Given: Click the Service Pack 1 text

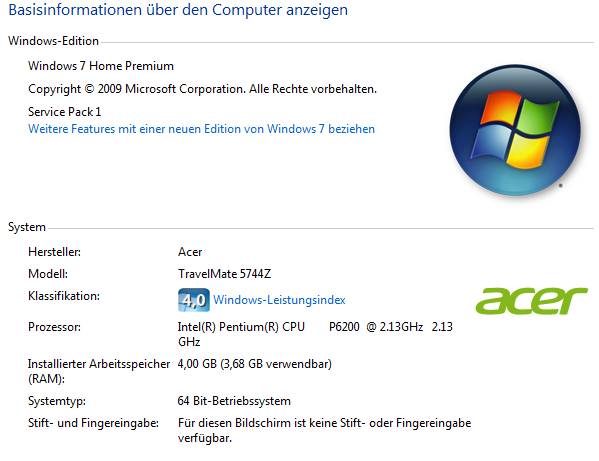Looking at the screenshot, I should (x=65, y=112).
